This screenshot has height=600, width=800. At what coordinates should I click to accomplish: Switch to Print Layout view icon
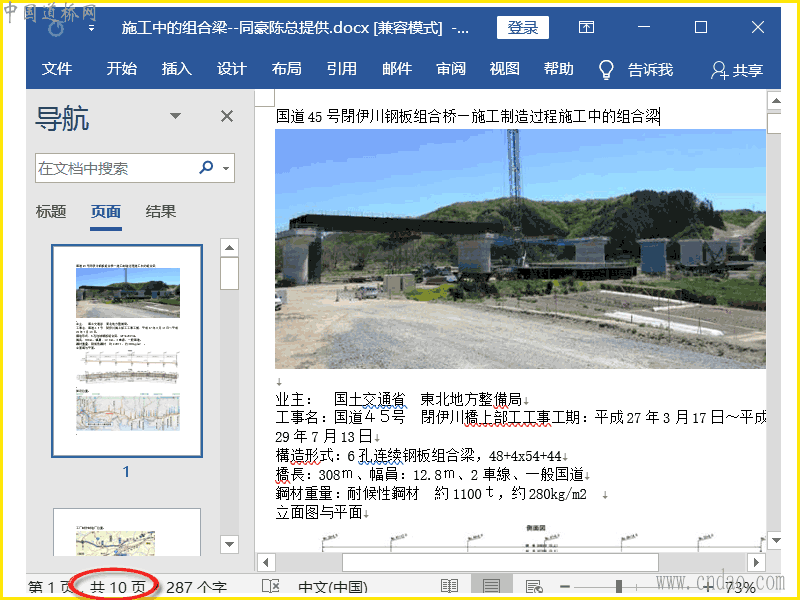tap(491, 586)
